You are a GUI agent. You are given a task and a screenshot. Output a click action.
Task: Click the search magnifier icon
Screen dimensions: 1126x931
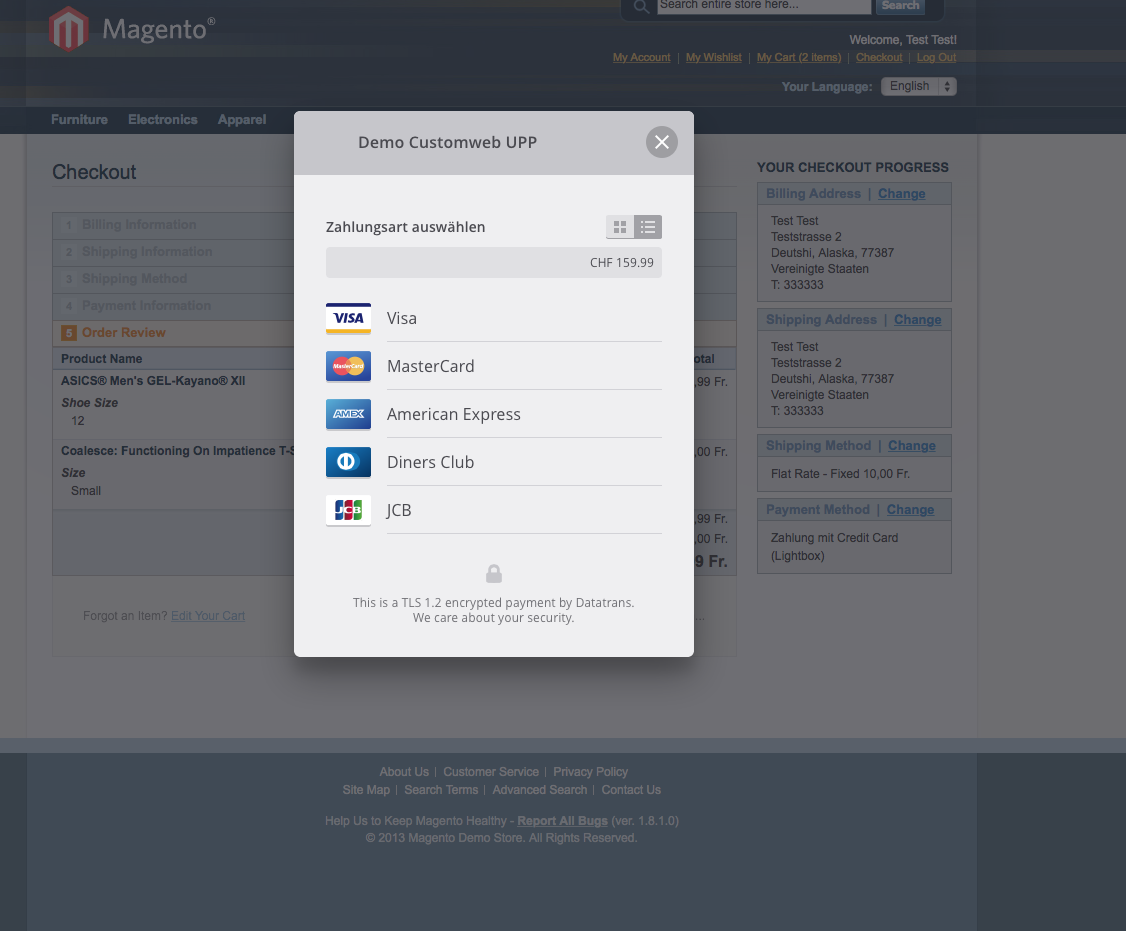(x=641, y=6)
